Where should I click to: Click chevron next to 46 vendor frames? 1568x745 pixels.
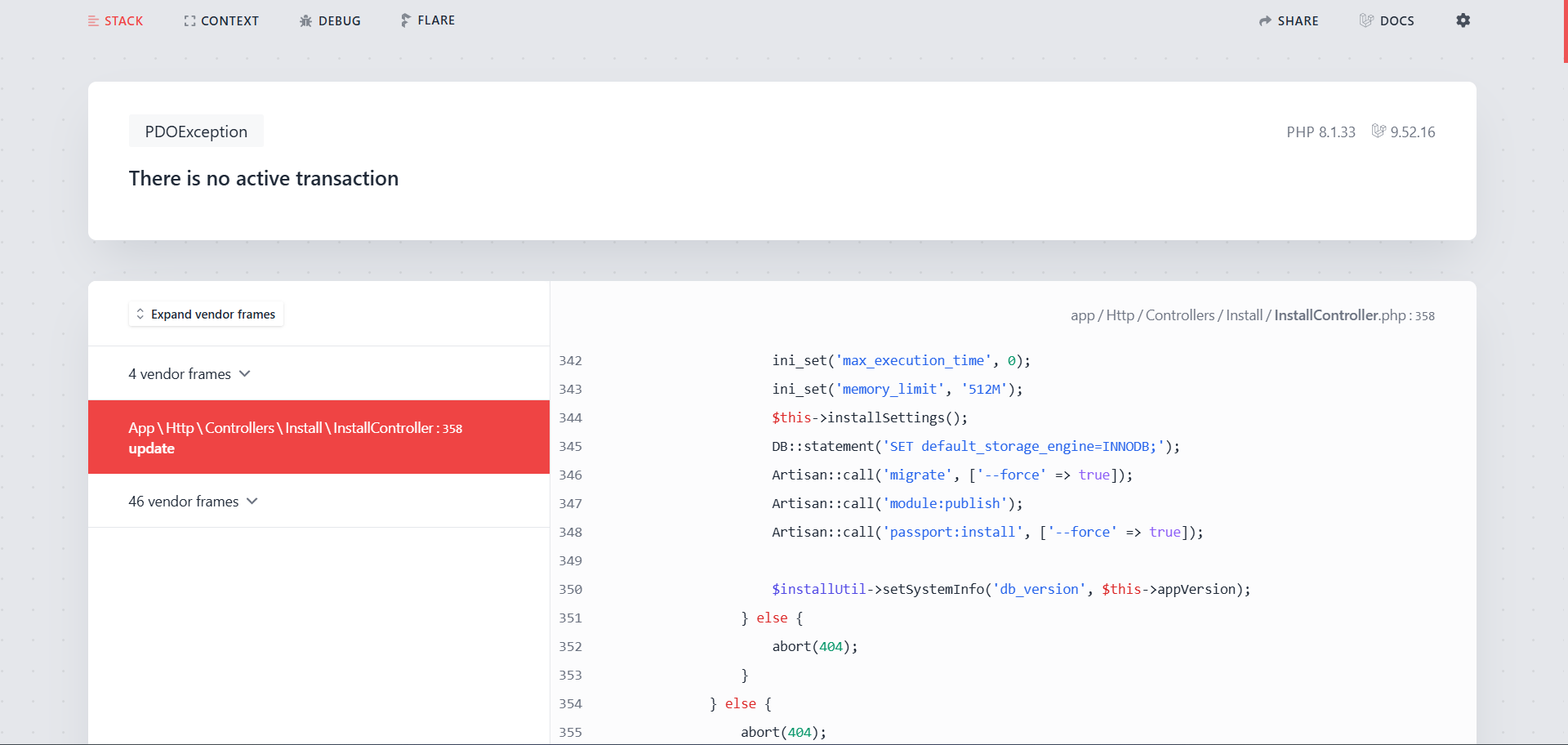point(252,502)
